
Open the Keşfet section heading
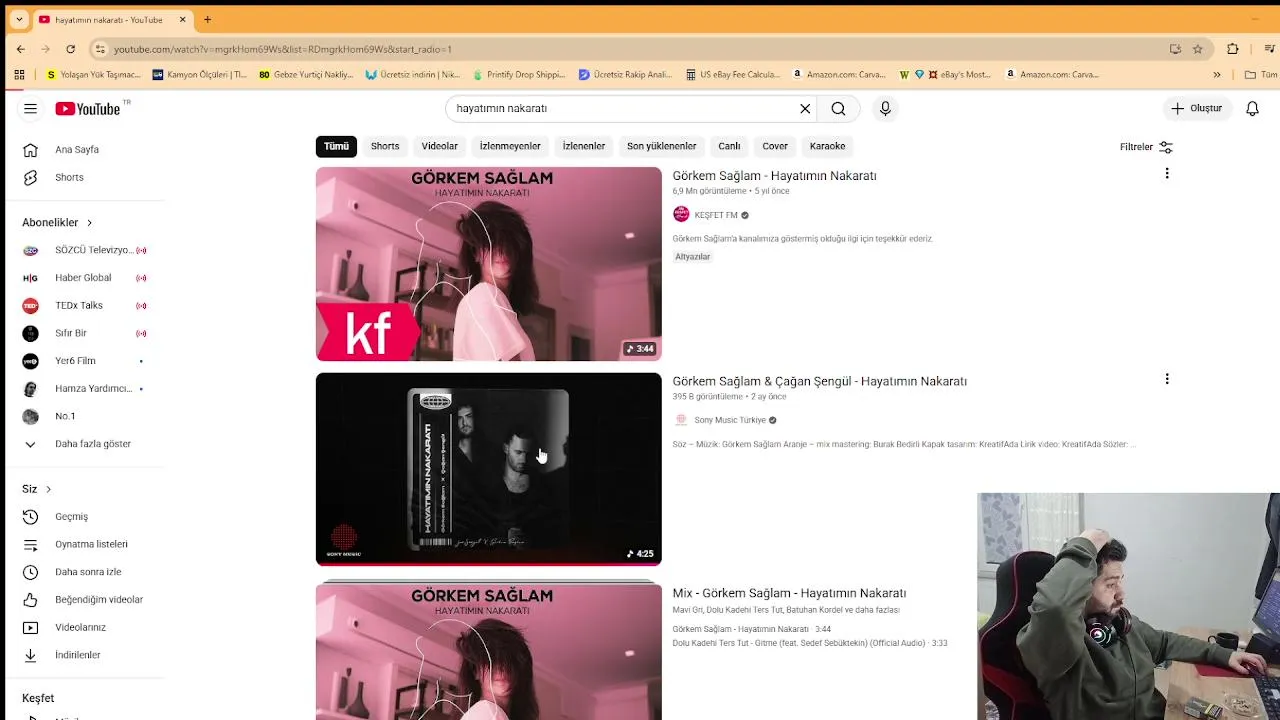pyautogui.click(x=38, y=698)
